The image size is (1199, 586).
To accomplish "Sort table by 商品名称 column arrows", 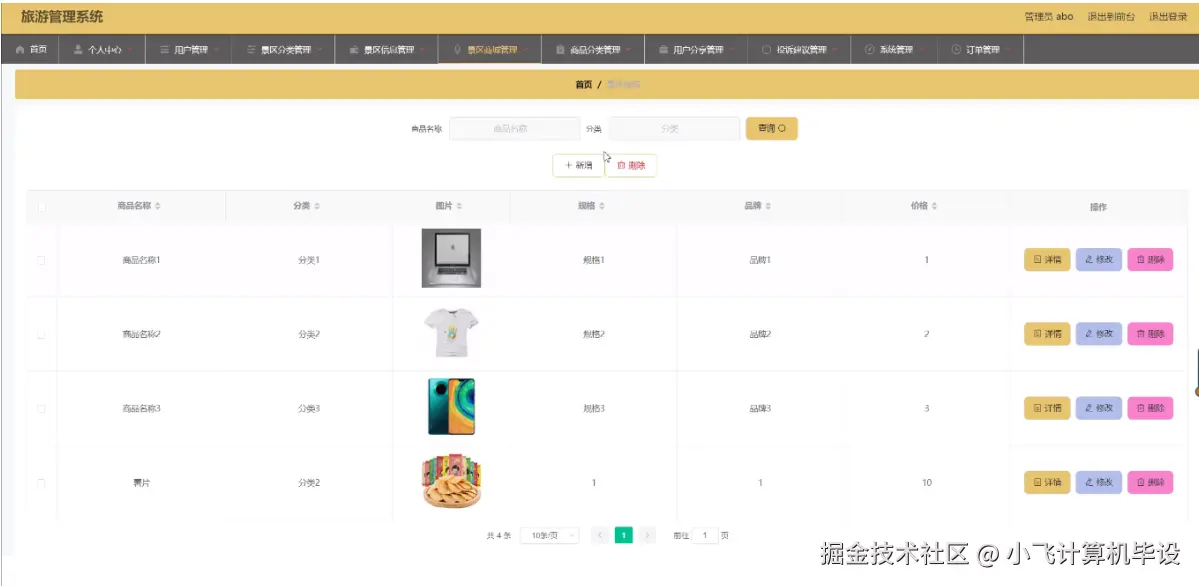I will click(158, 207).
